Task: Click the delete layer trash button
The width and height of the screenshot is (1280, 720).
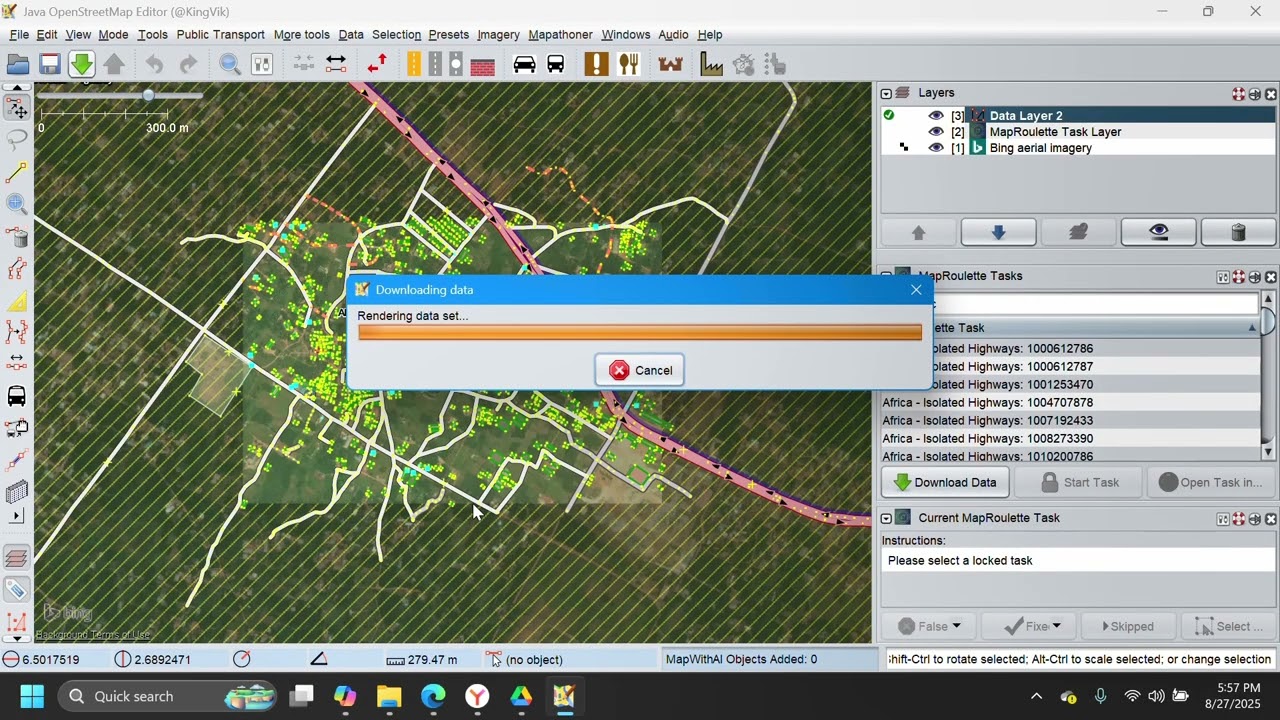Action: pos(1238,232)
